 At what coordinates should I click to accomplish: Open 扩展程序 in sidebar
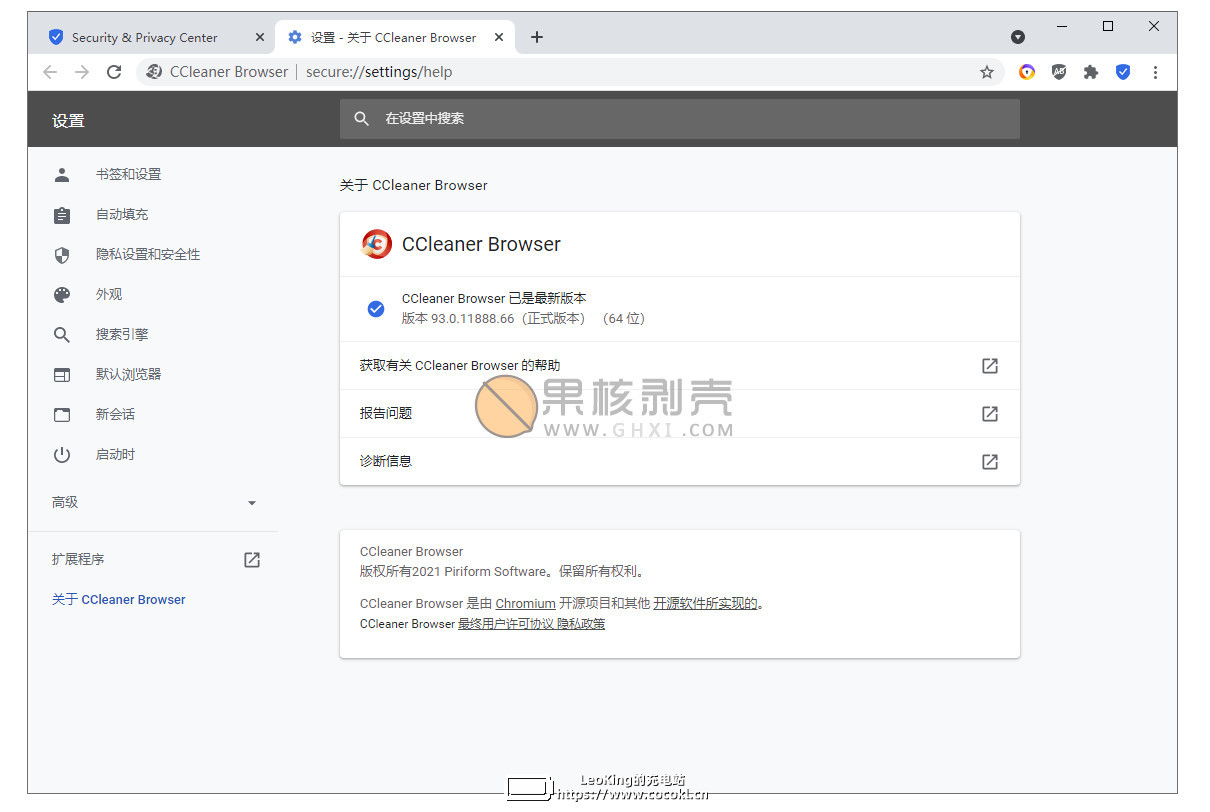(x=78, y=559)
